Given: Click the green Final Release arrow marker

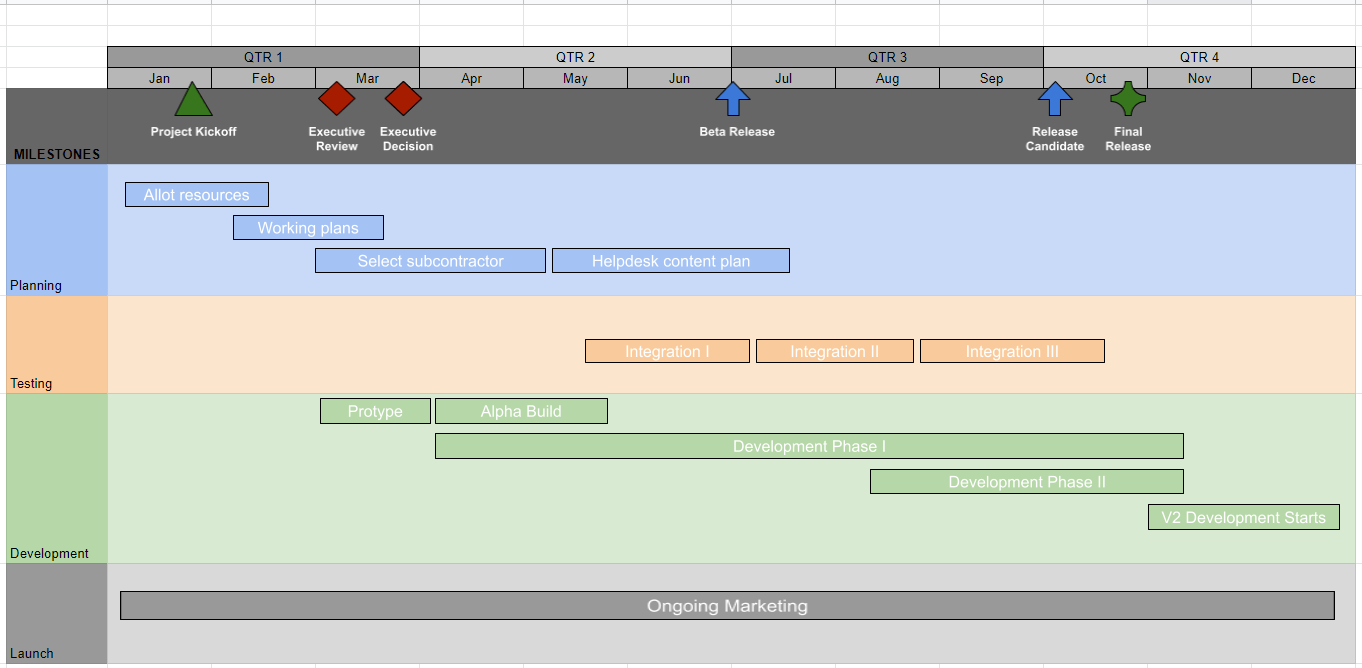Looking at the screenshot, I should (x=1127, y=100).
